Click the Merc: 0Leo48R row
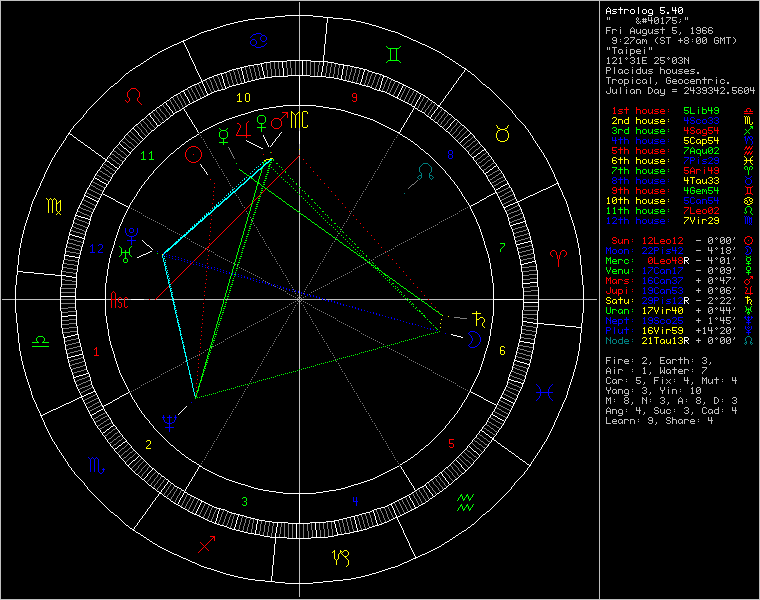 679,261
